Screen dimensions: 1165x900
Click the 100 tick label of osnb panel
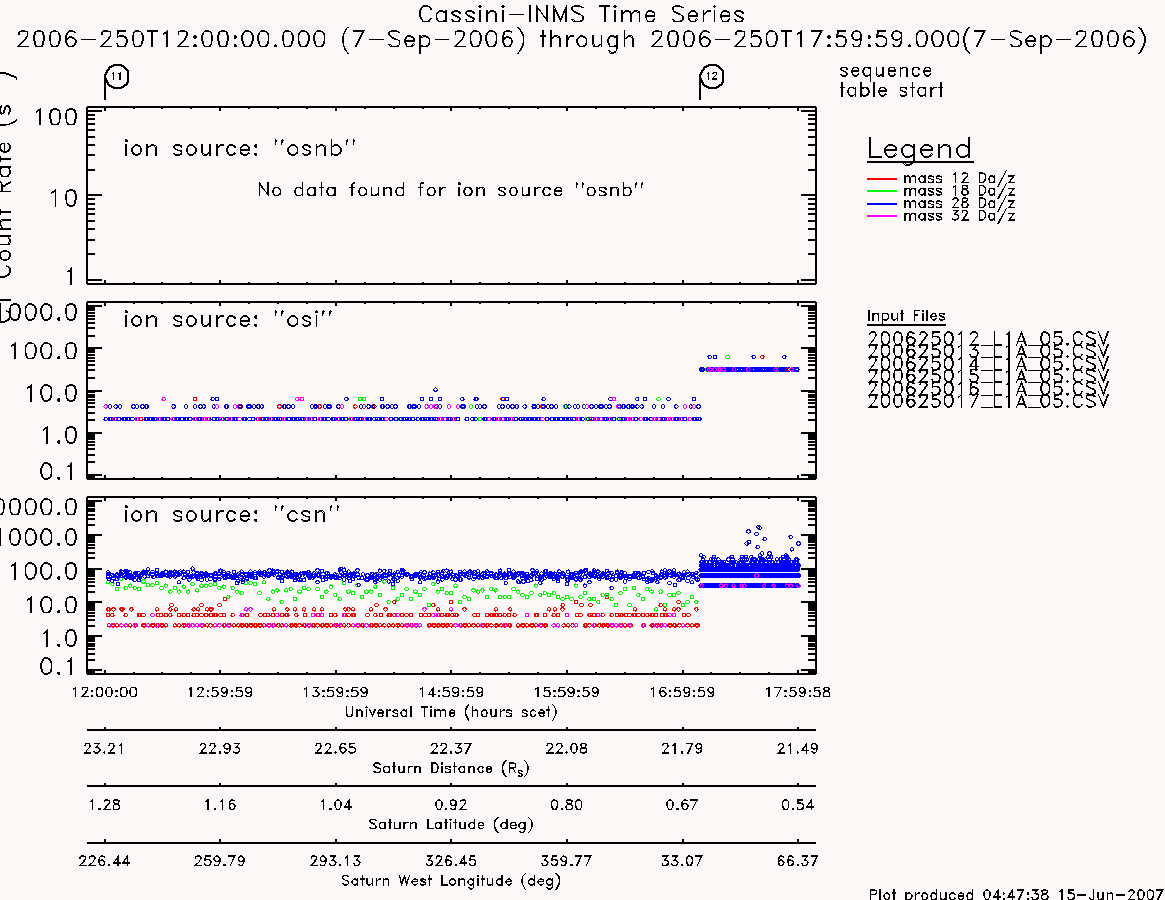[x=56, y=117]
